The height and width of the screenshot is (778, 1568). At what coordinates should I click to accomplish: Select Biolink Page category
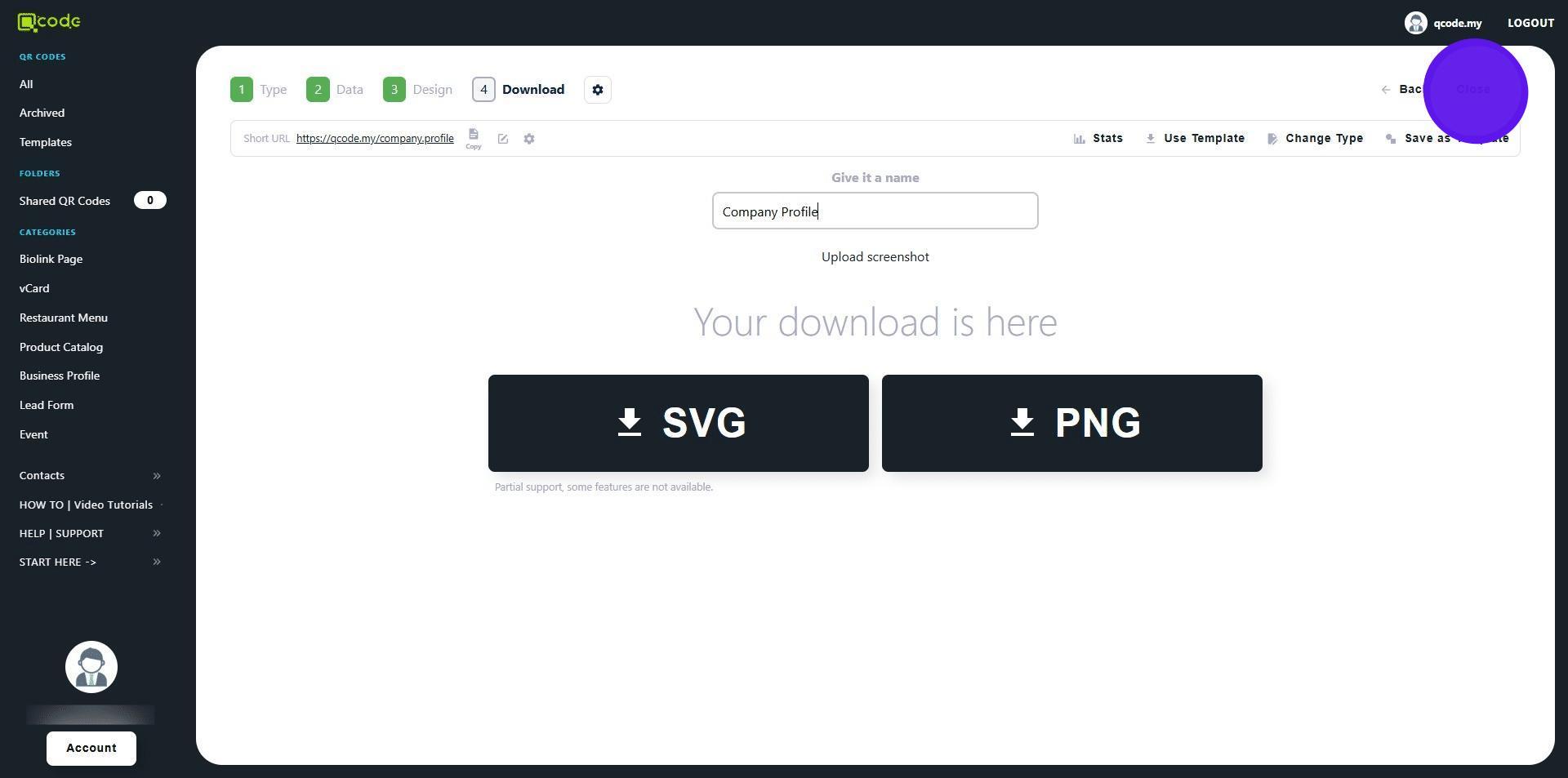pos(51,259)
